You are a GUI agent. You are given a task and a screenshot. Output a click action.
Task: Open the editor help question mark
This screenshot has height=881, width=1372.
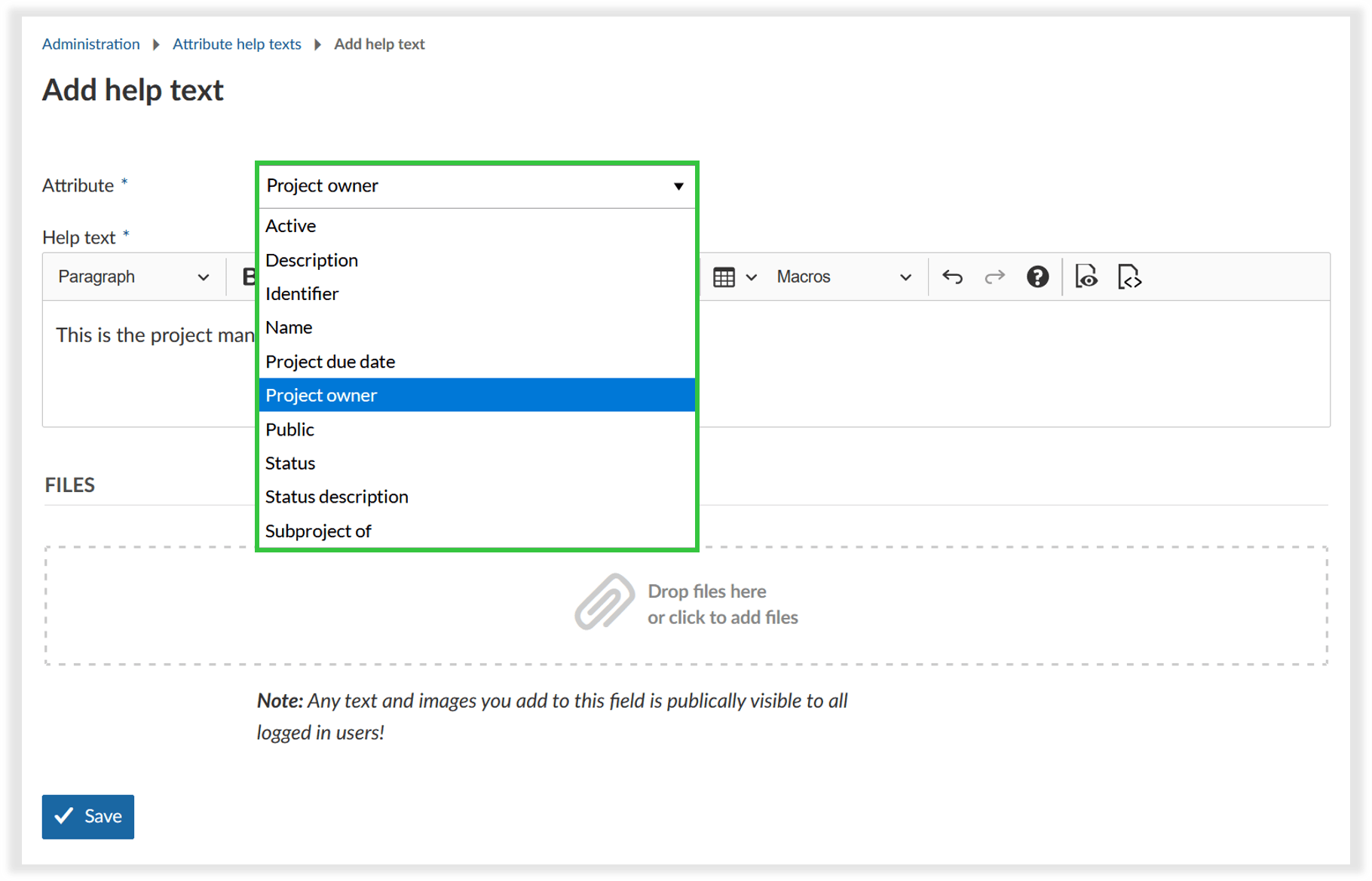click(x=1037, y=277)
